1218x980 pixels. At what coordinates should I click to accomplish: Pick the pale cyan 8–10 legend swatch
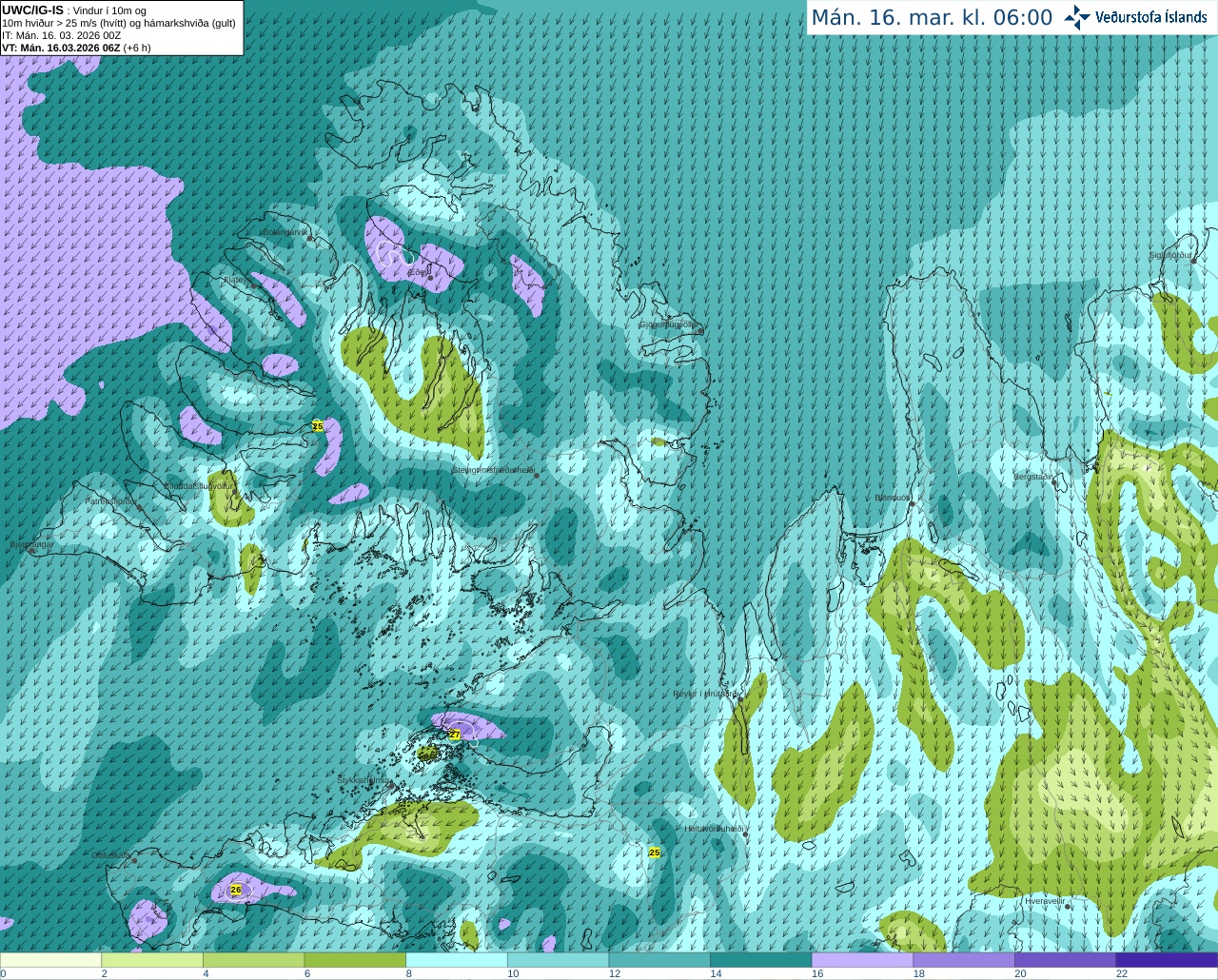click(457, 960)
